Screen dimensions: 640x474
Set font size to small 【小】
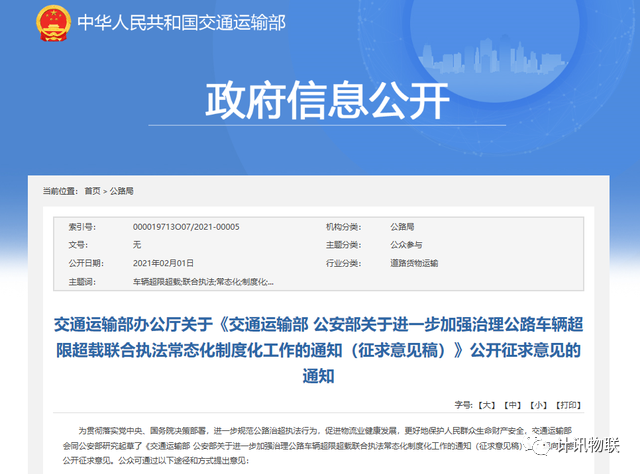(x=539, y=405)
